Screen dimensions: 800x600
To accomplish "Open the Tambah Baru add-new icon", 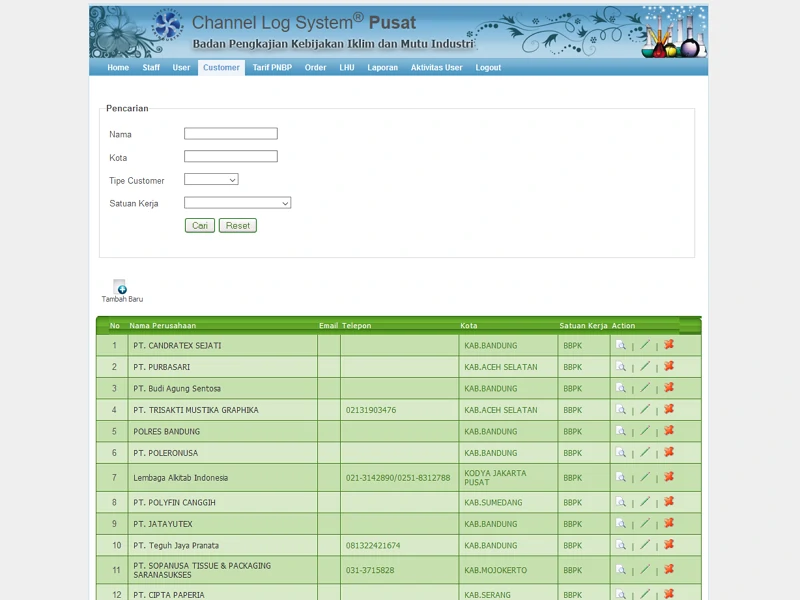I will (120, 284).
